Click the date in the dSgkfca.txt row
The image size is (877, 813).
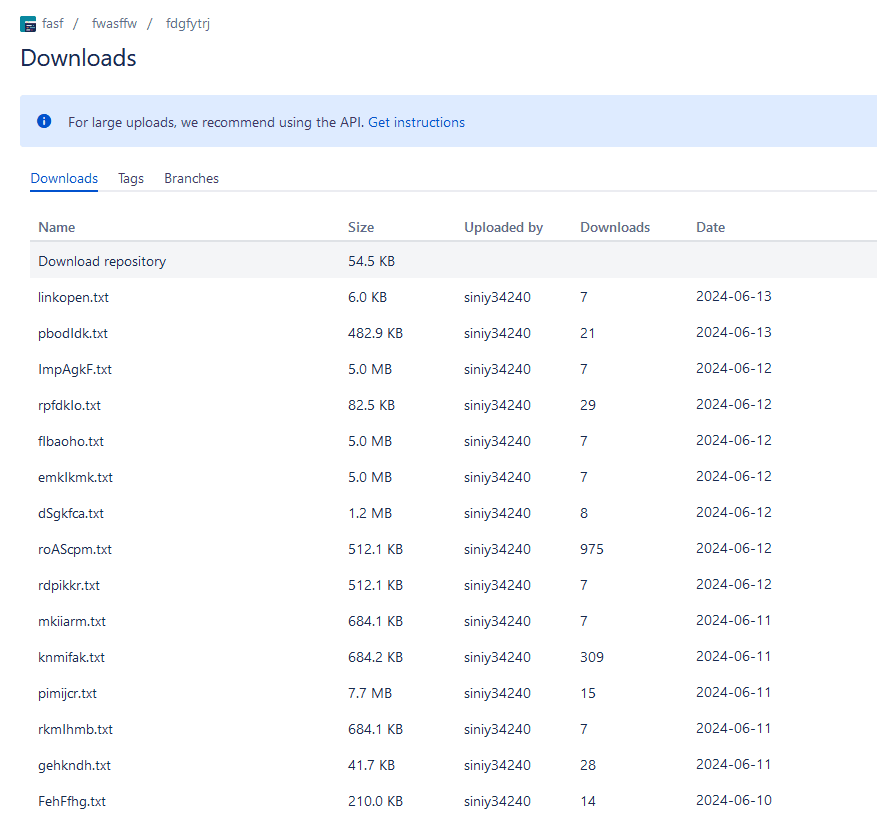pos(734,513)
